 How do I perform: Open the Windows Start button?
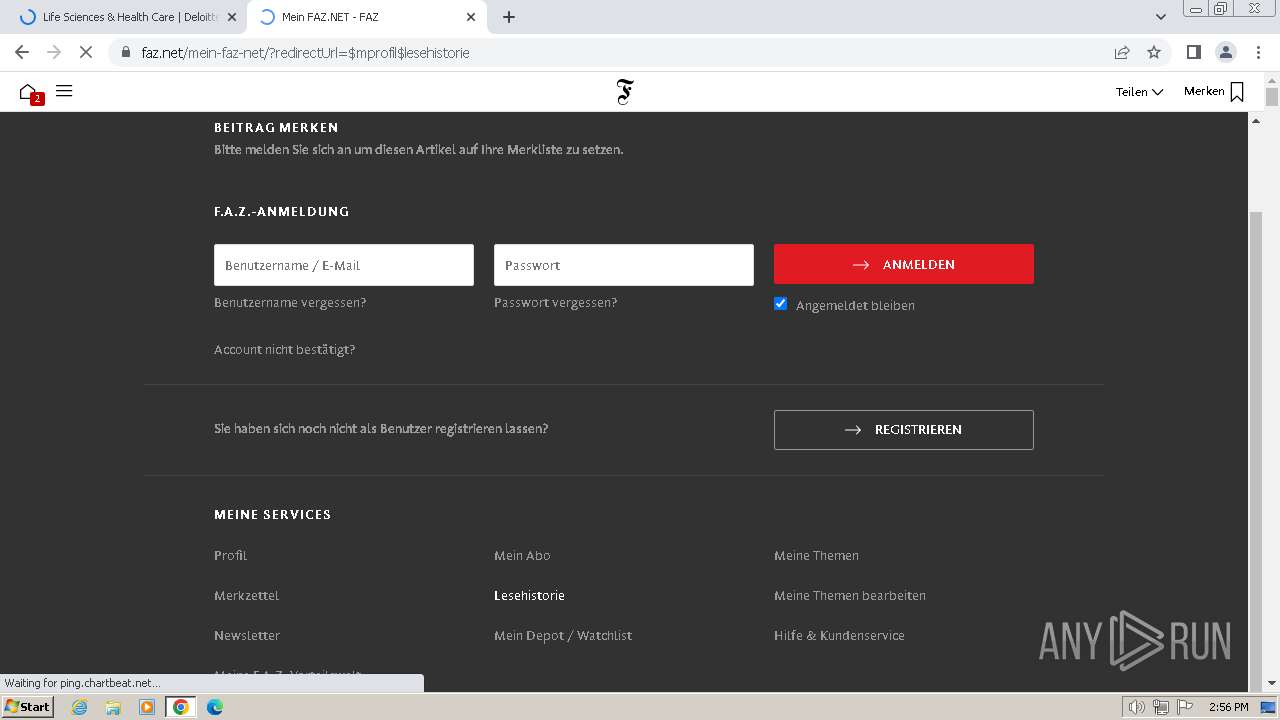click(x=28, y=707)
